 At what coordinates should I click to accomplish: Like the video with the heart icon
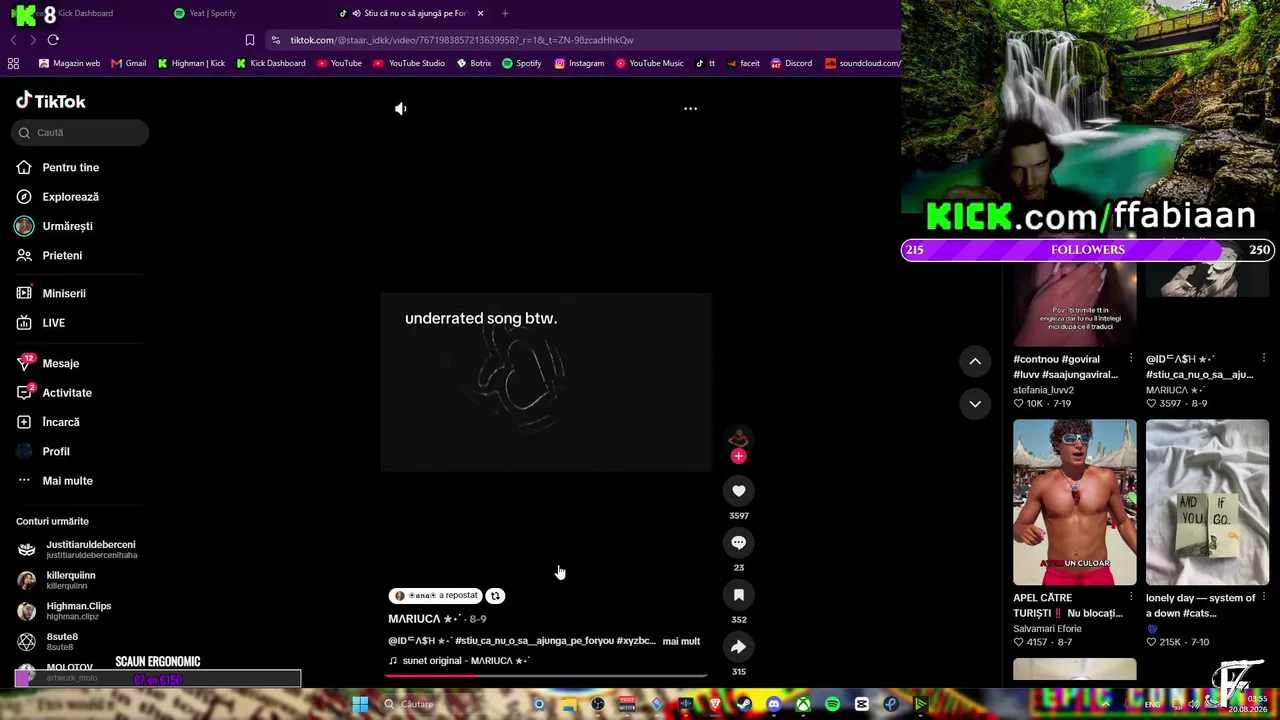739,491
